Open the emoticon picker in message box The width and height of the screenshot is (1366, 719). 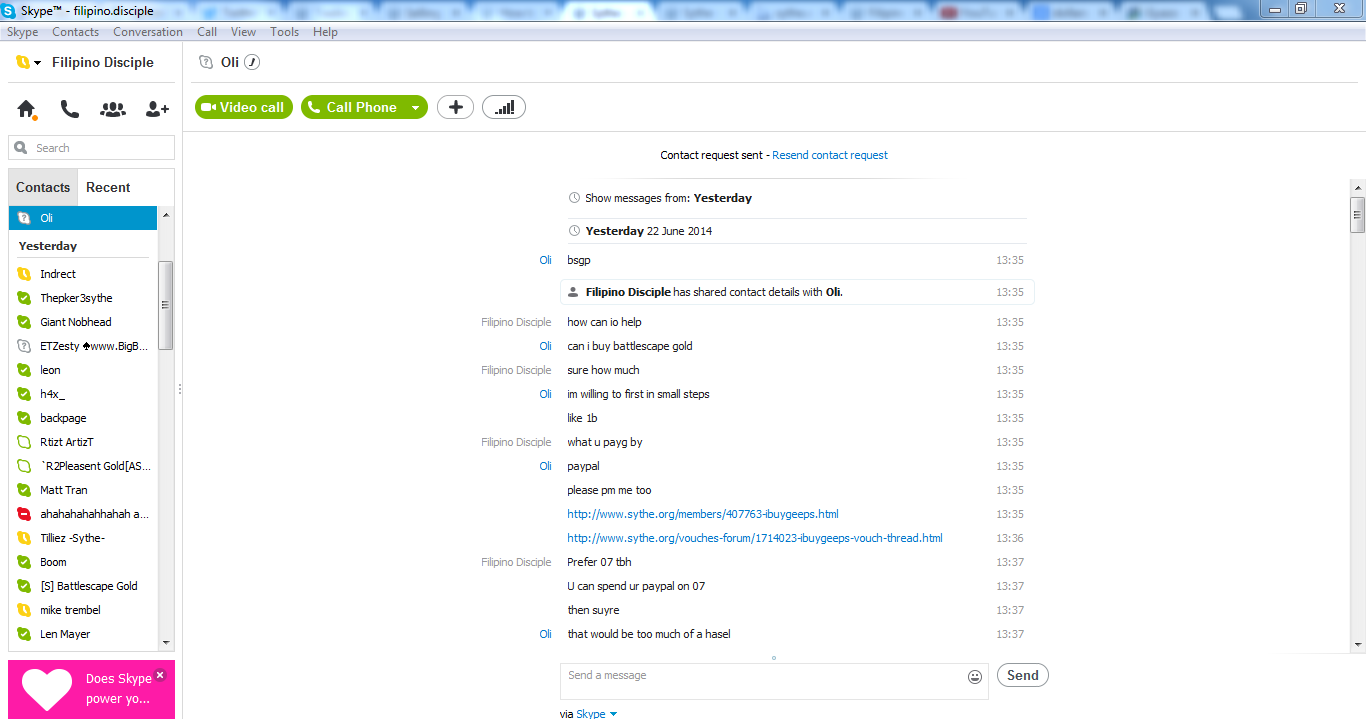coord(975,677)
